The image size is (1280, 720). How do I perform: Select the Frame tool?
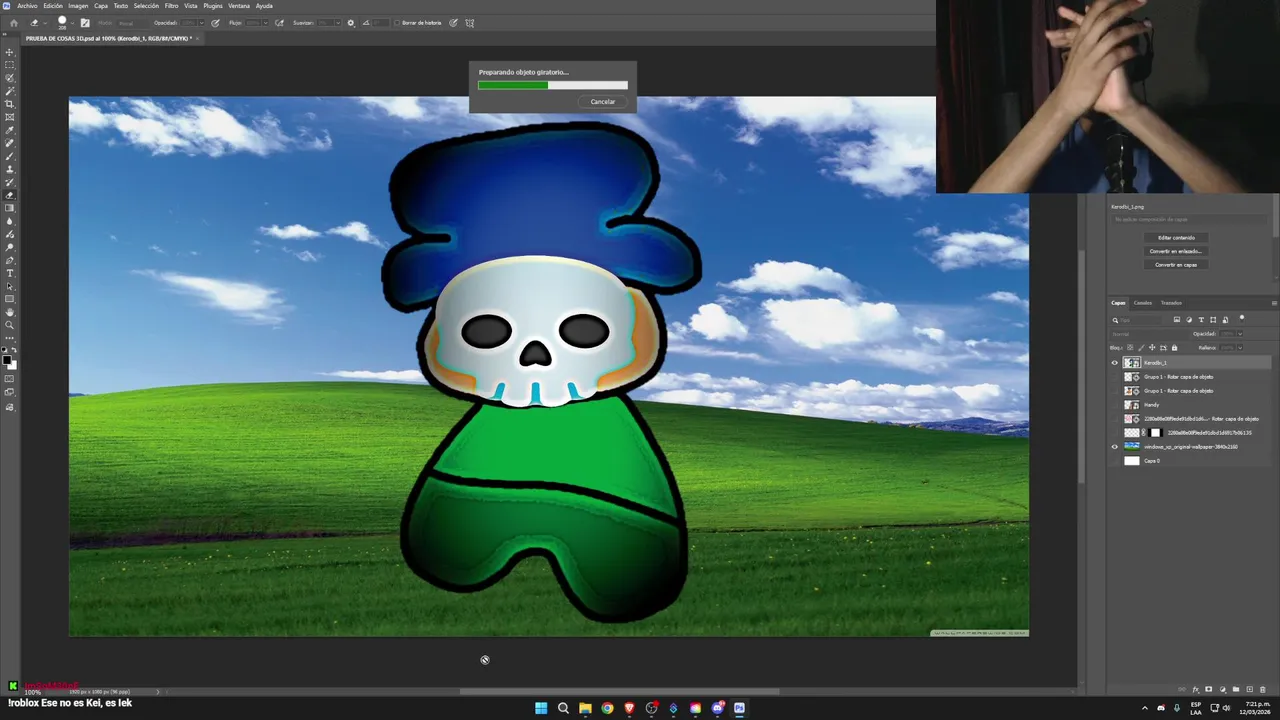click(x=10, y=117)
